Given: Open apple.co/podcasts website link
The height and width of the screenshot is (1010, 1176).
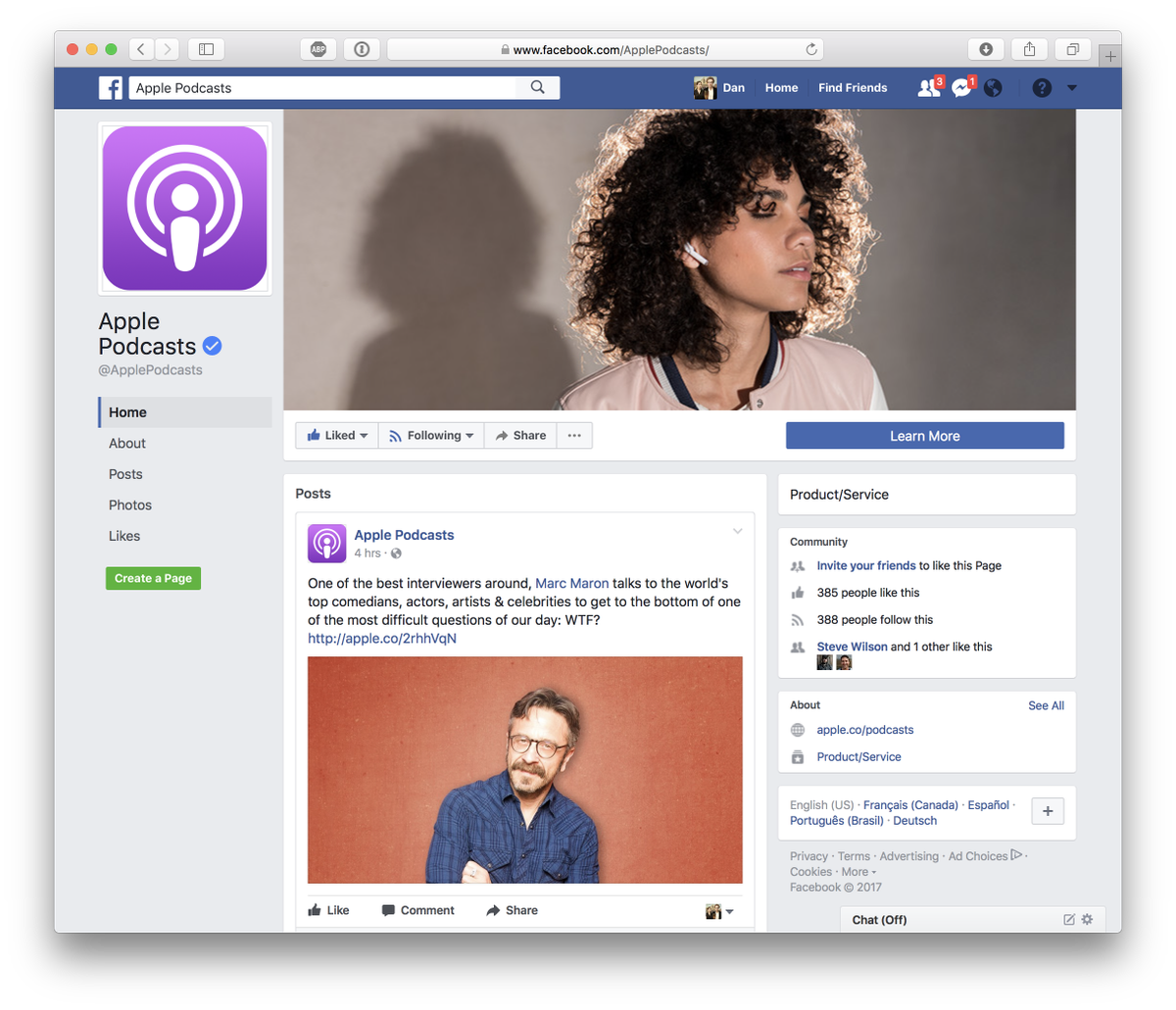Looking at the screenshot, I should (x=865, y=730).
